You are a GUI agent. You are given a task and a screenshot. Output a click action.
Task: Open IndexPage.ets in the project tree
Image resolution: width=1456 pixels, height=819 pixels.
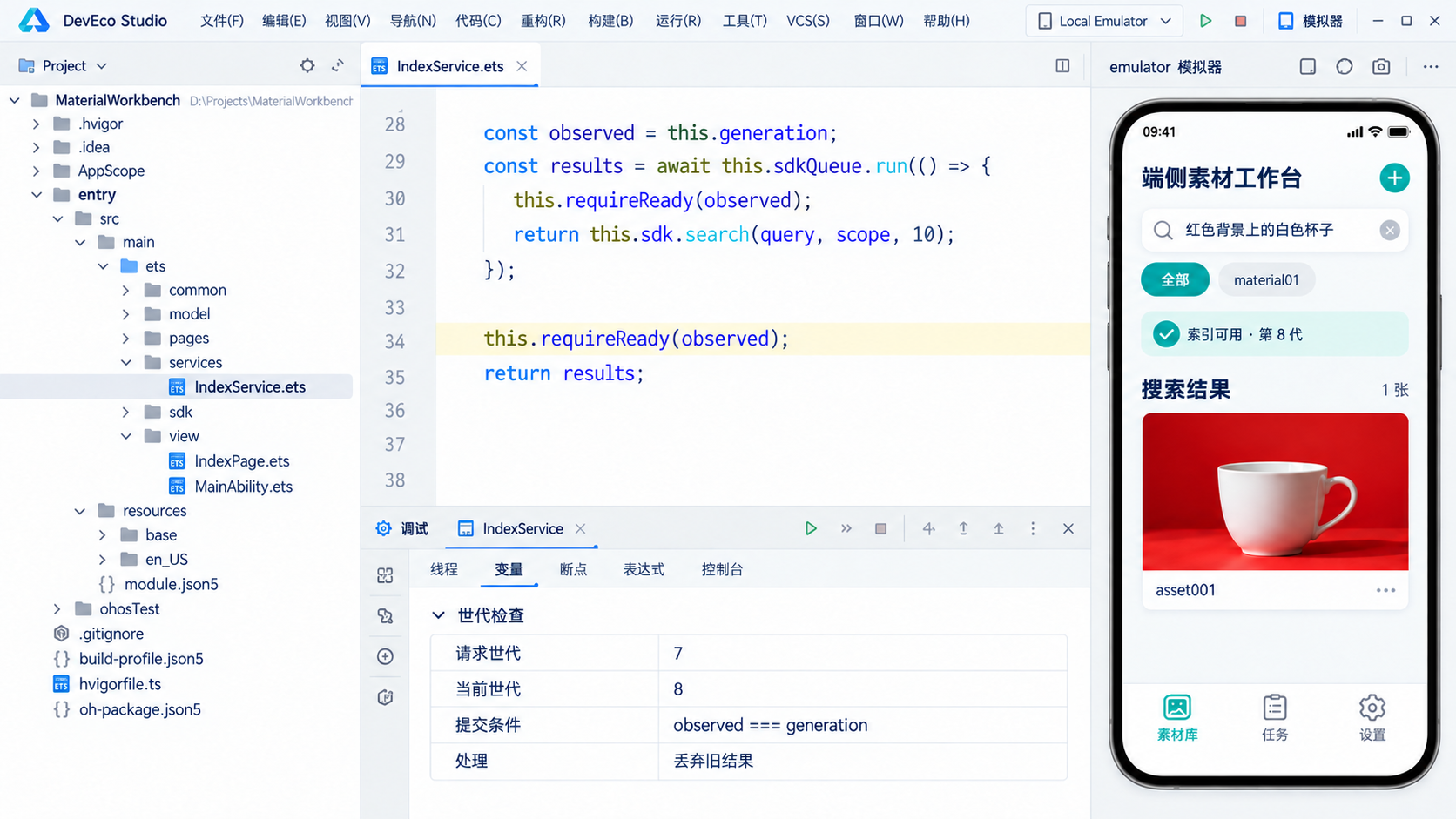242,461
